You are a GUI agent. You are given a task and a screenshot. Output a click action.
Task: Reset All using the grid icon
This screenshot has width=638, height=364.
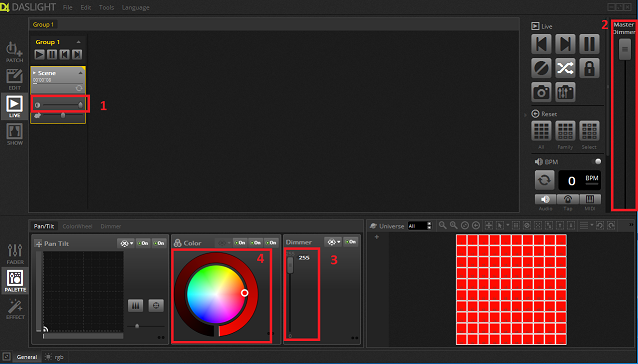[x=541, y=131]
